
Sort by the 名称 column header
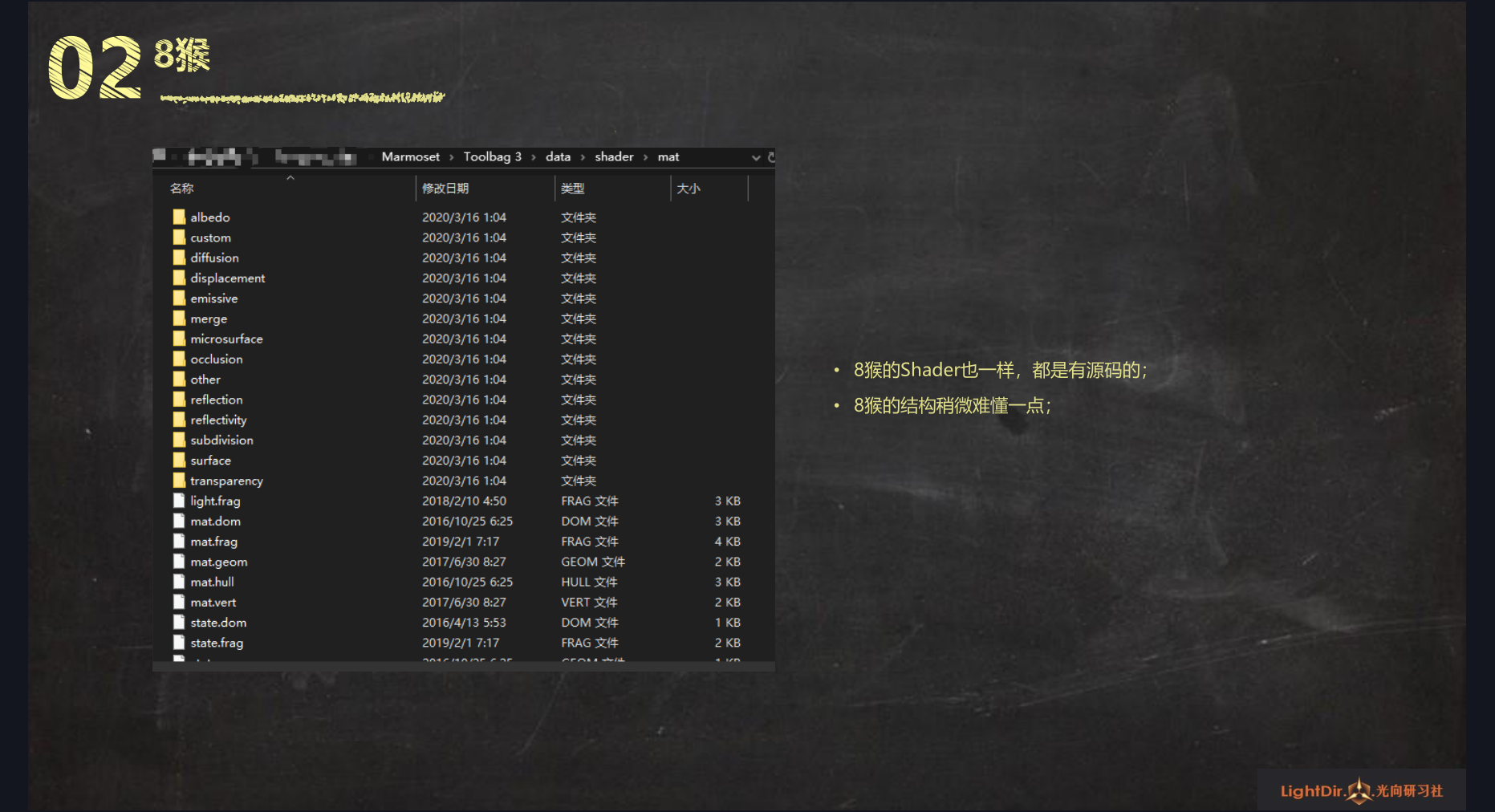point(181,188)
